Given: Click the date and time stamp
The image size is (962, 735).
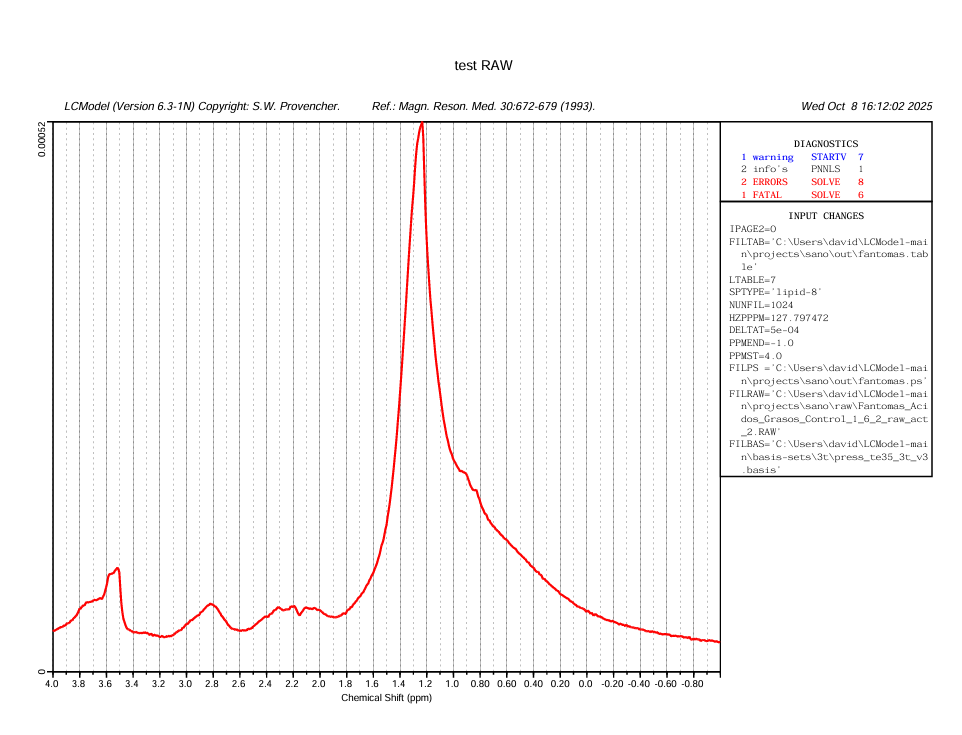Looking at the screenshot, I should tap(866, 106).
